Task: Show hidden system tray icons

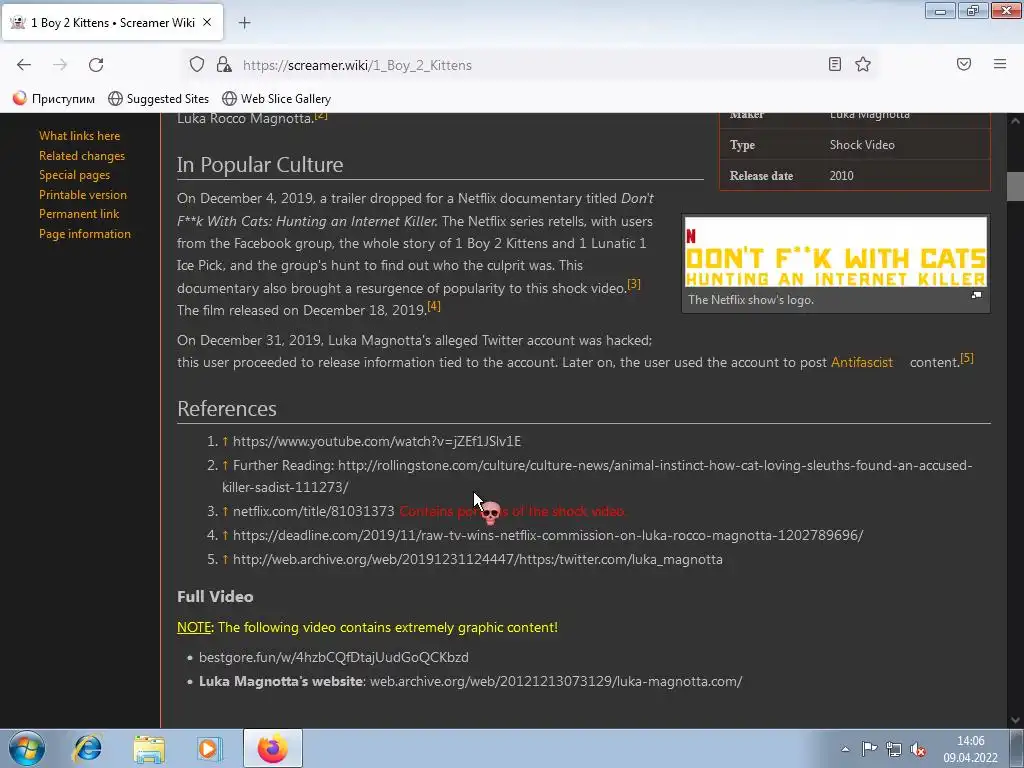Action: pyautogui.click(x=845, y=749)
